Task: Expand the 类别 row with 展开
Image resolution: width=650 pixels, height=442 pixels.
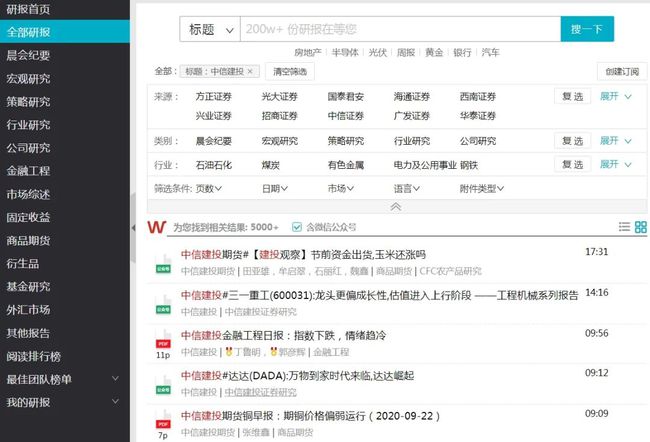Action: pos(616,141)
